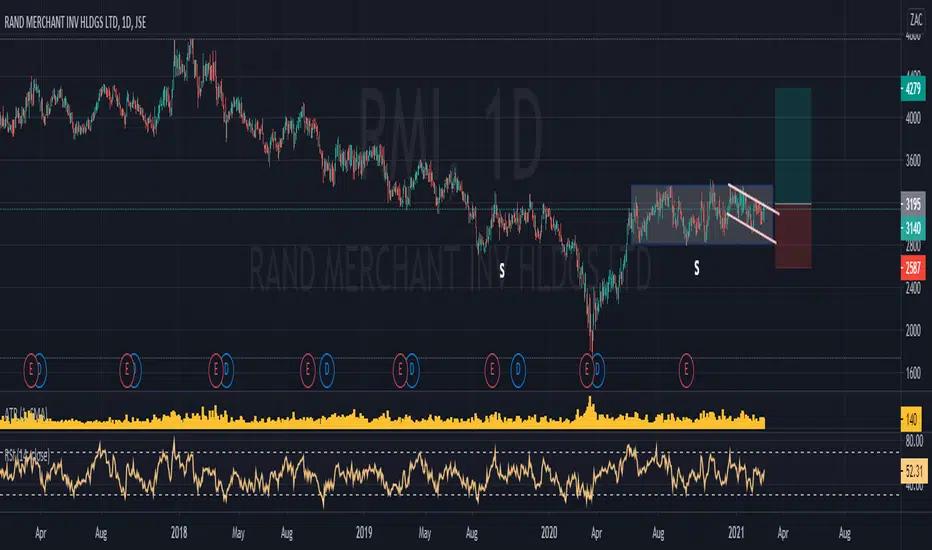Click the ATR indicator legend label
The image size is (932, 550).
point(26,413)
